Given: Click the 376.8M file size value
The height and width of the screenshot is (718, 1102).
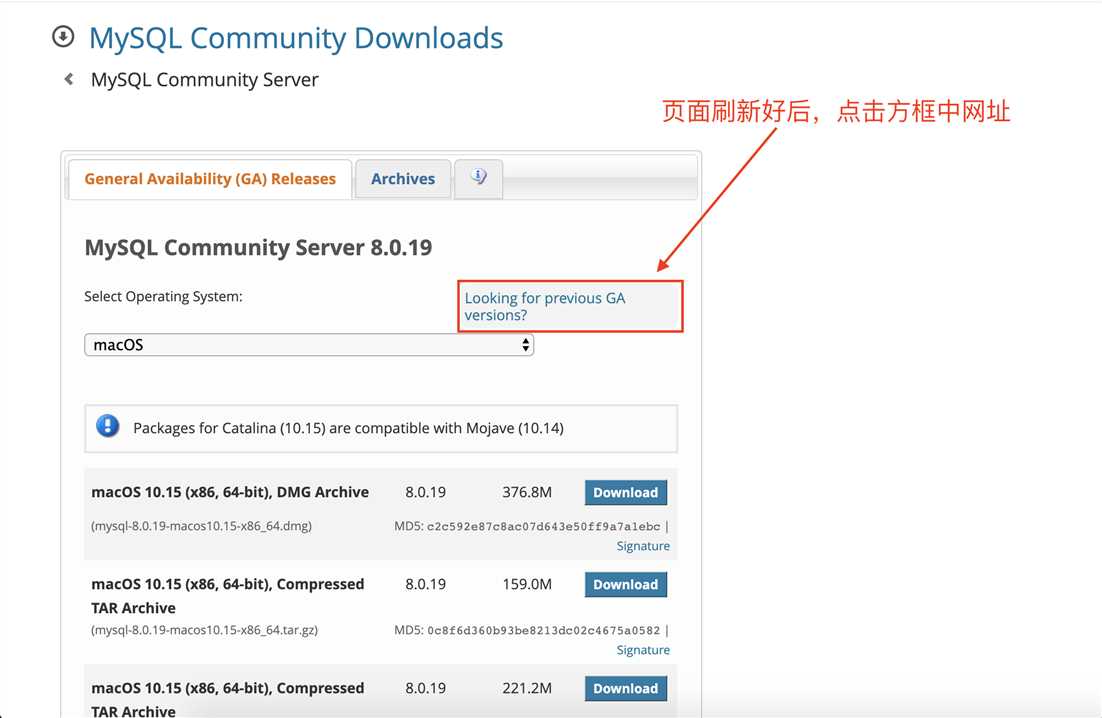Looking at the screenshot, I should pyautogui.click(x=527, y=492).
